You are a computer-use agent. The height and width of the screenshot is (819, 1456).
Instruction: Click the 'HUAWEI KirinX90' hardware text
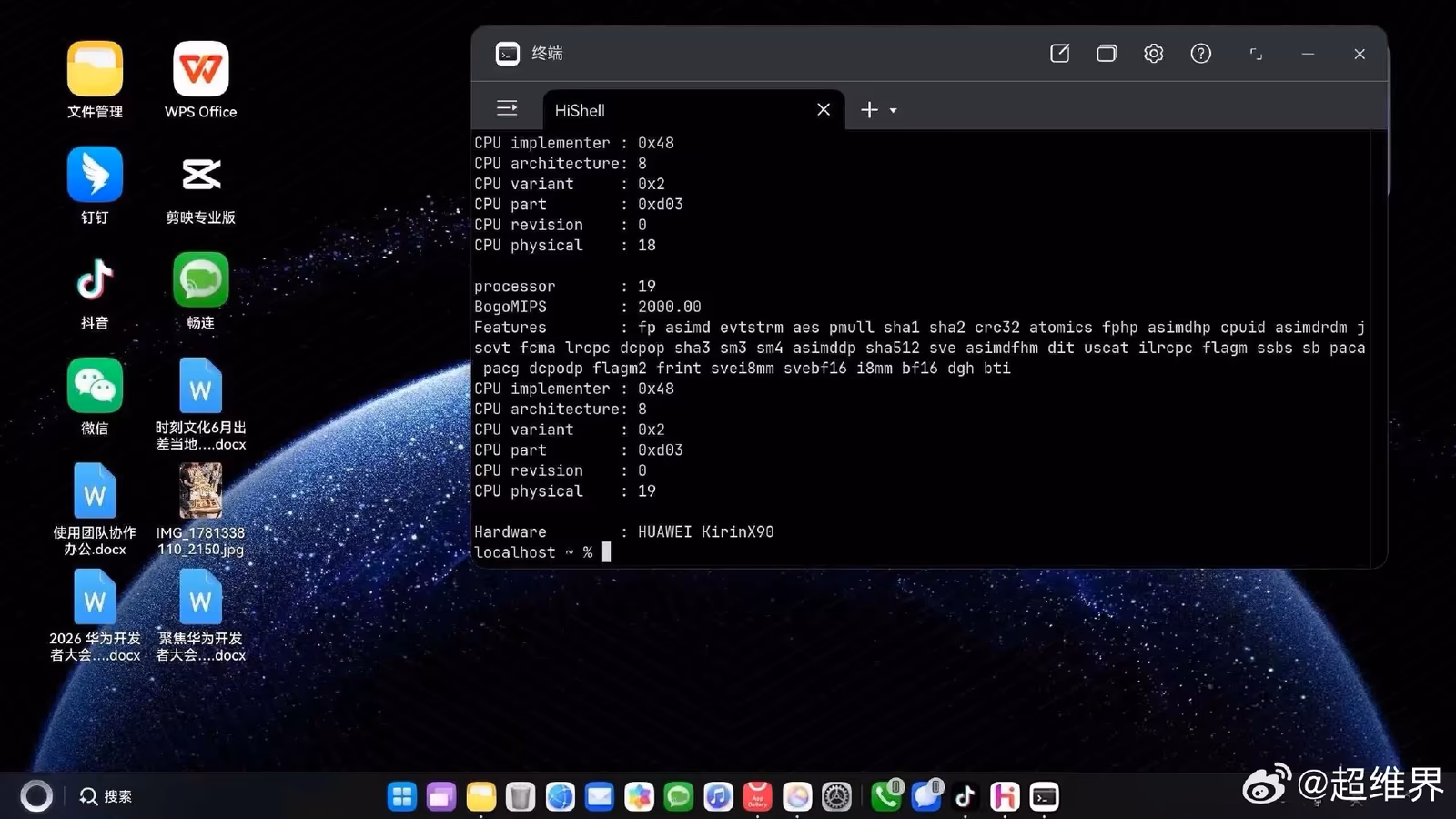tap(705, 531)
